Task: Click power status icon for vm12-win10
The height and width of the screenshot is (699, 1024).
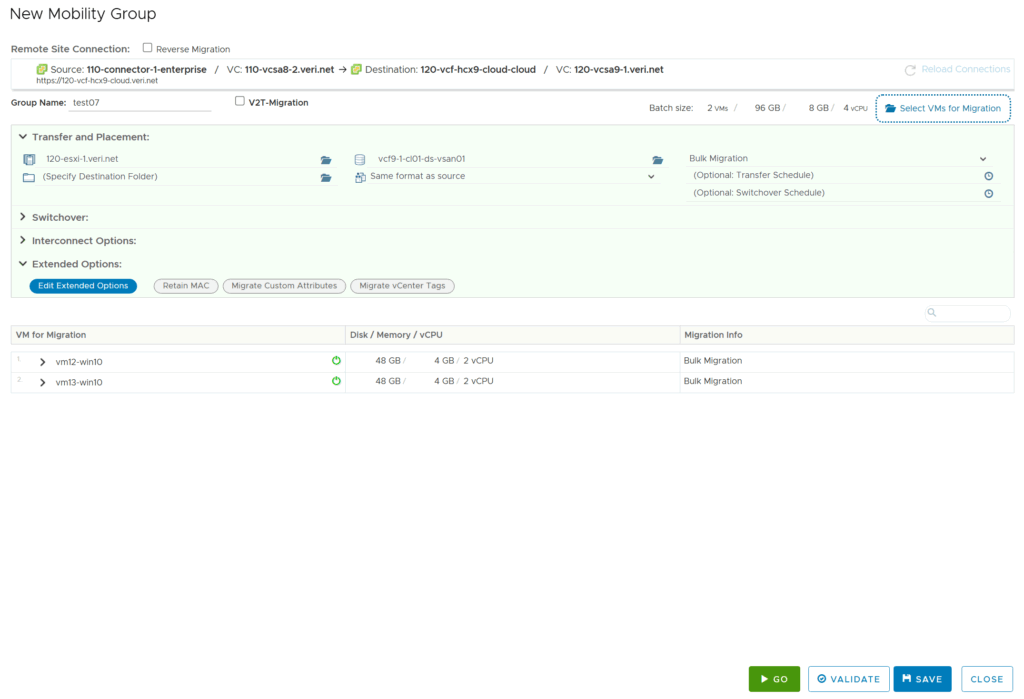Action: 336,361
